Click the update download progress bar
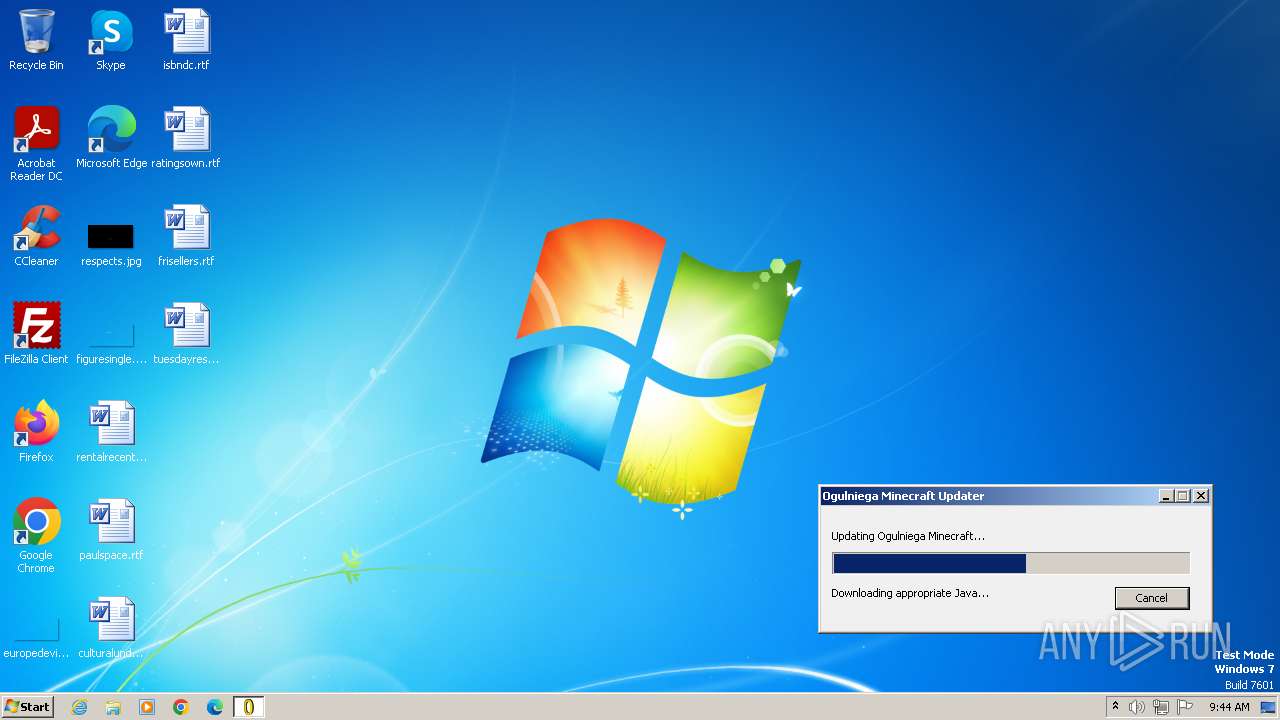The width and height of the screenshot is (1280, 720). click(1011, 563)
